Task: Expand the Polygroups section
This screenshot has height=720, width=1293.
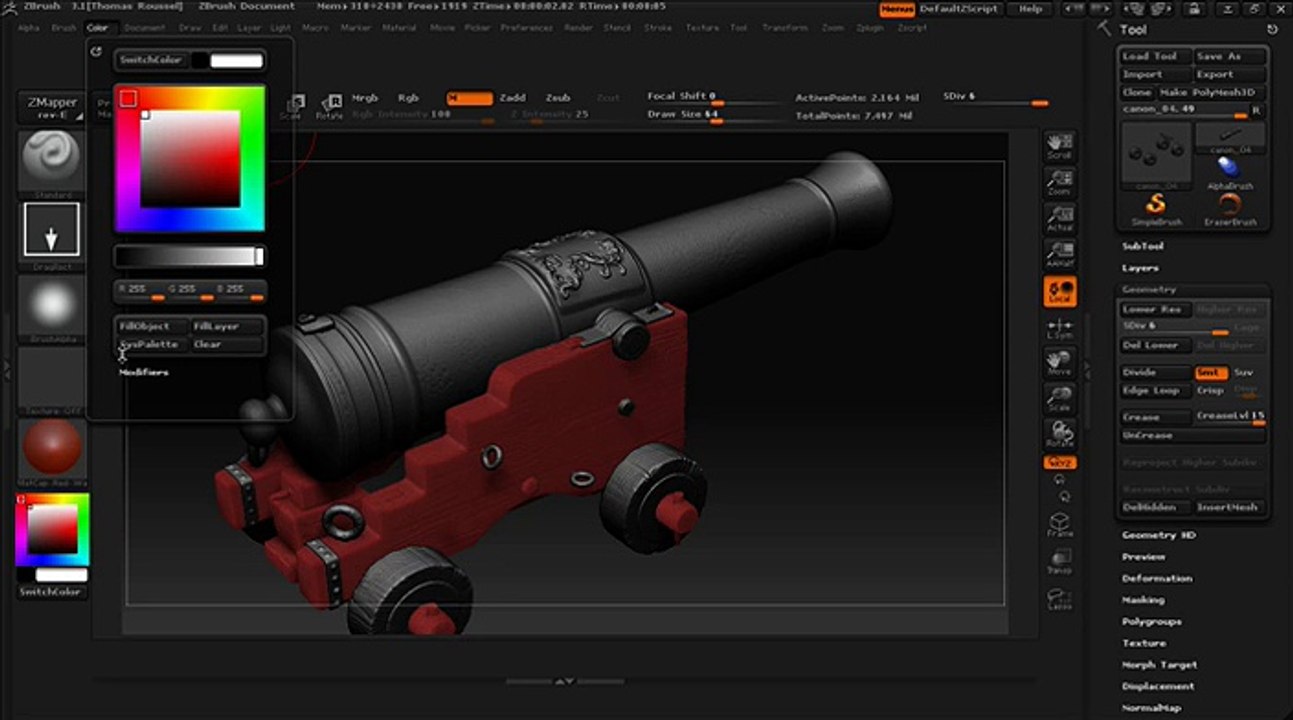Action: click(1152, 622)
